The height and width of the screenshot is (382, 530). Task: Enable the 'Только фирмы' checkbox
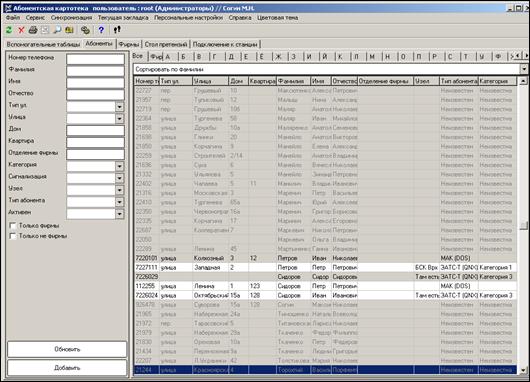13,225
